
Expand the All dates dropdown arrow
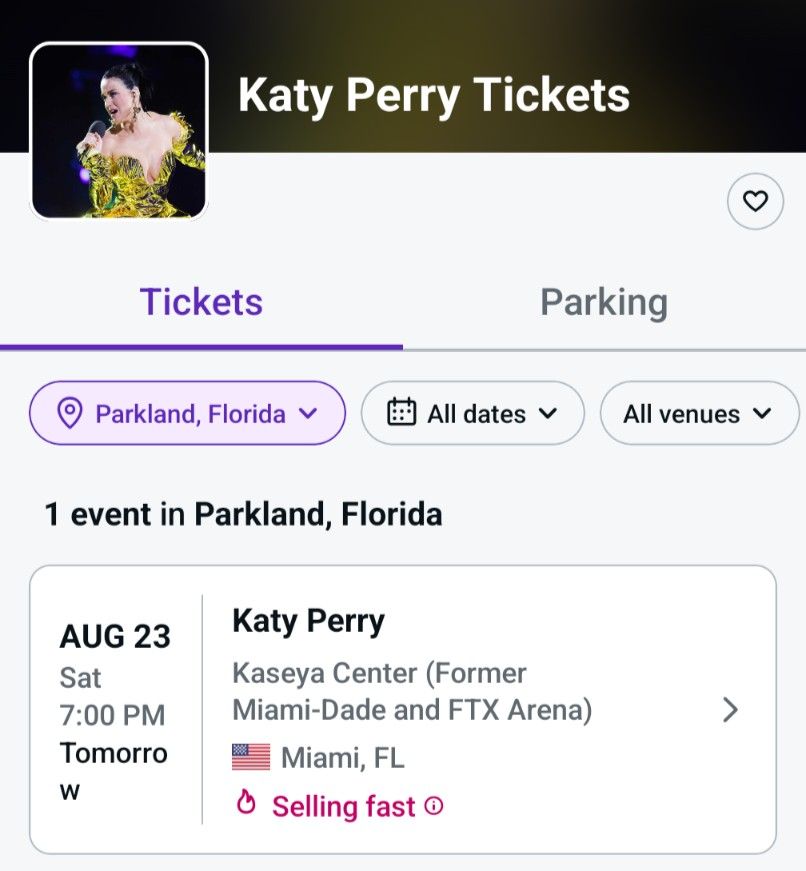coord(547,413)
